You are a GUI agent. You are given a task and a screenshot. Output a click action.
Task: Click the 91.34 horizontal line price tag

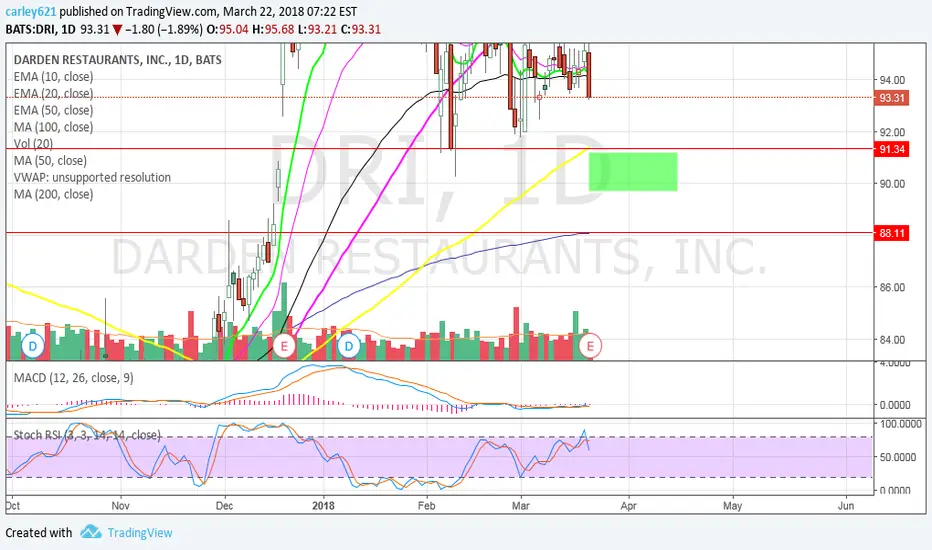click(x=892, y=149)
